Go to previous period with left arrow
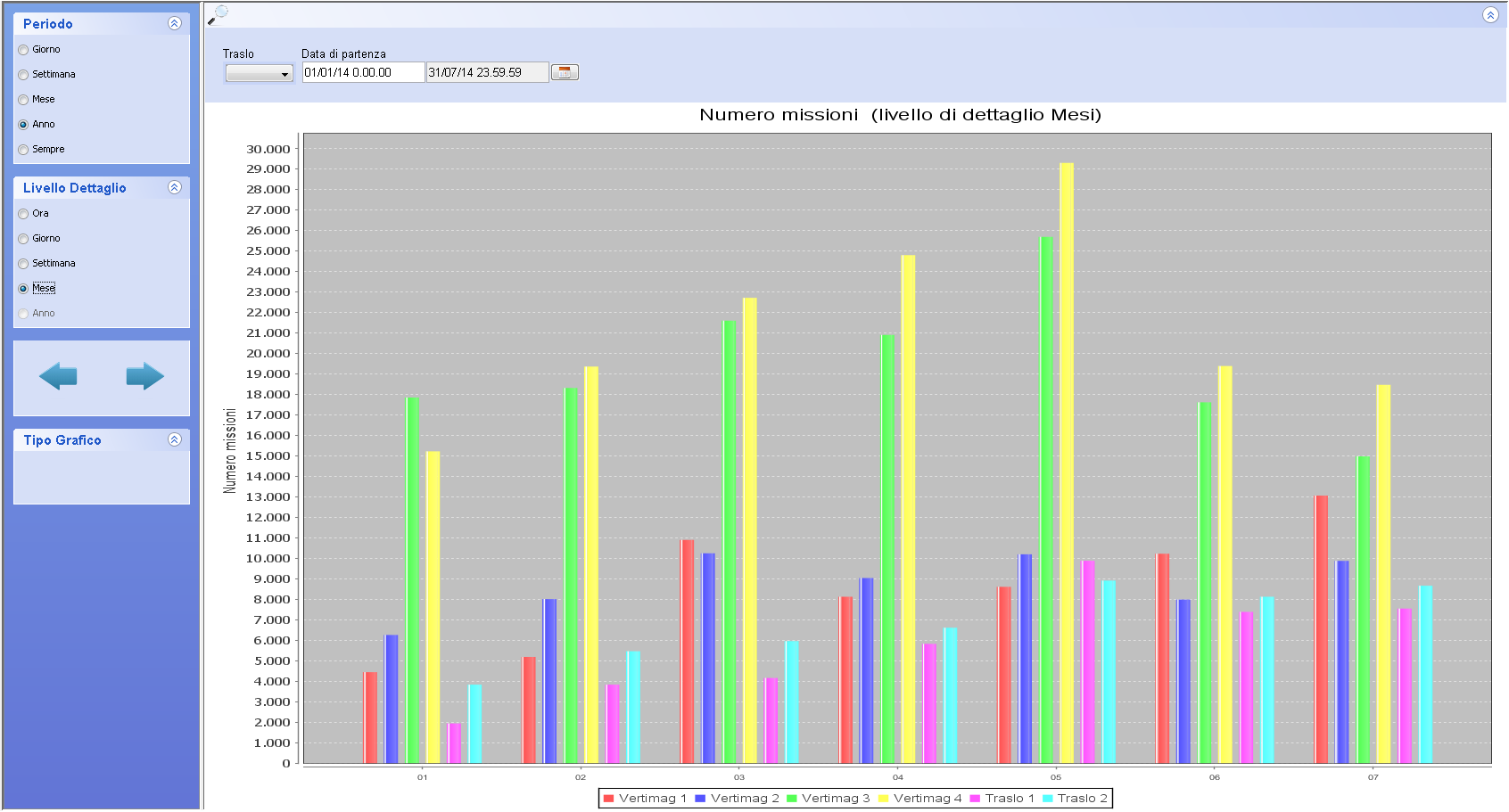Image resolution: width=1509 pixels, height=812 pixels. (58, 376)
